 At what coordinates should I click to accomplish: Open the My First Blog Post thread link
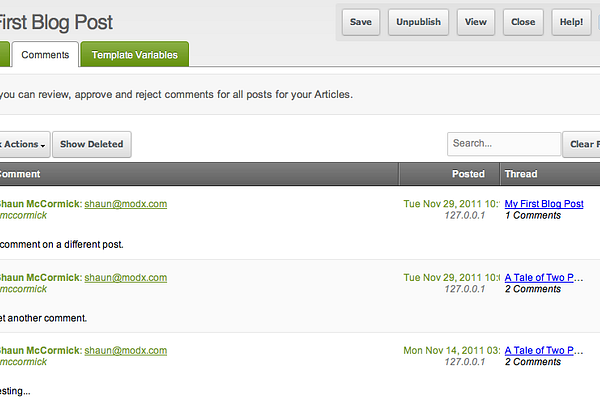(x=544, y=204)
